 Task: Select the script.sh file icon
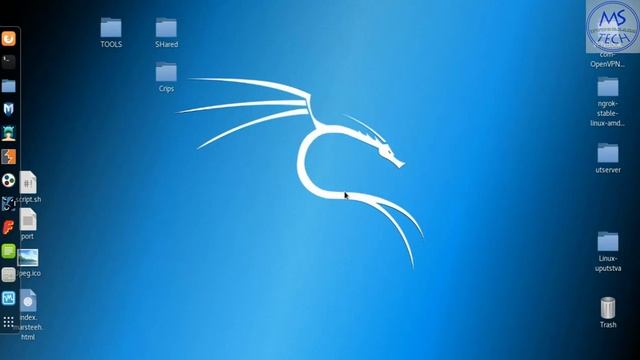click(28, 182)
